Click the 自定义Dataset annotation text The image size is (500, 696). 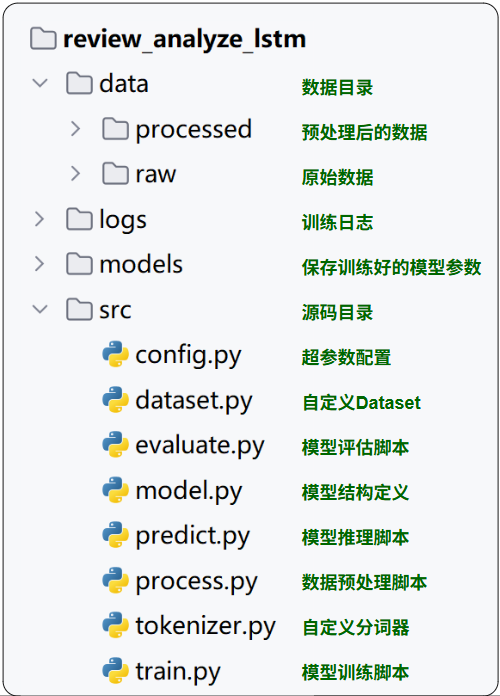point(361,403)
